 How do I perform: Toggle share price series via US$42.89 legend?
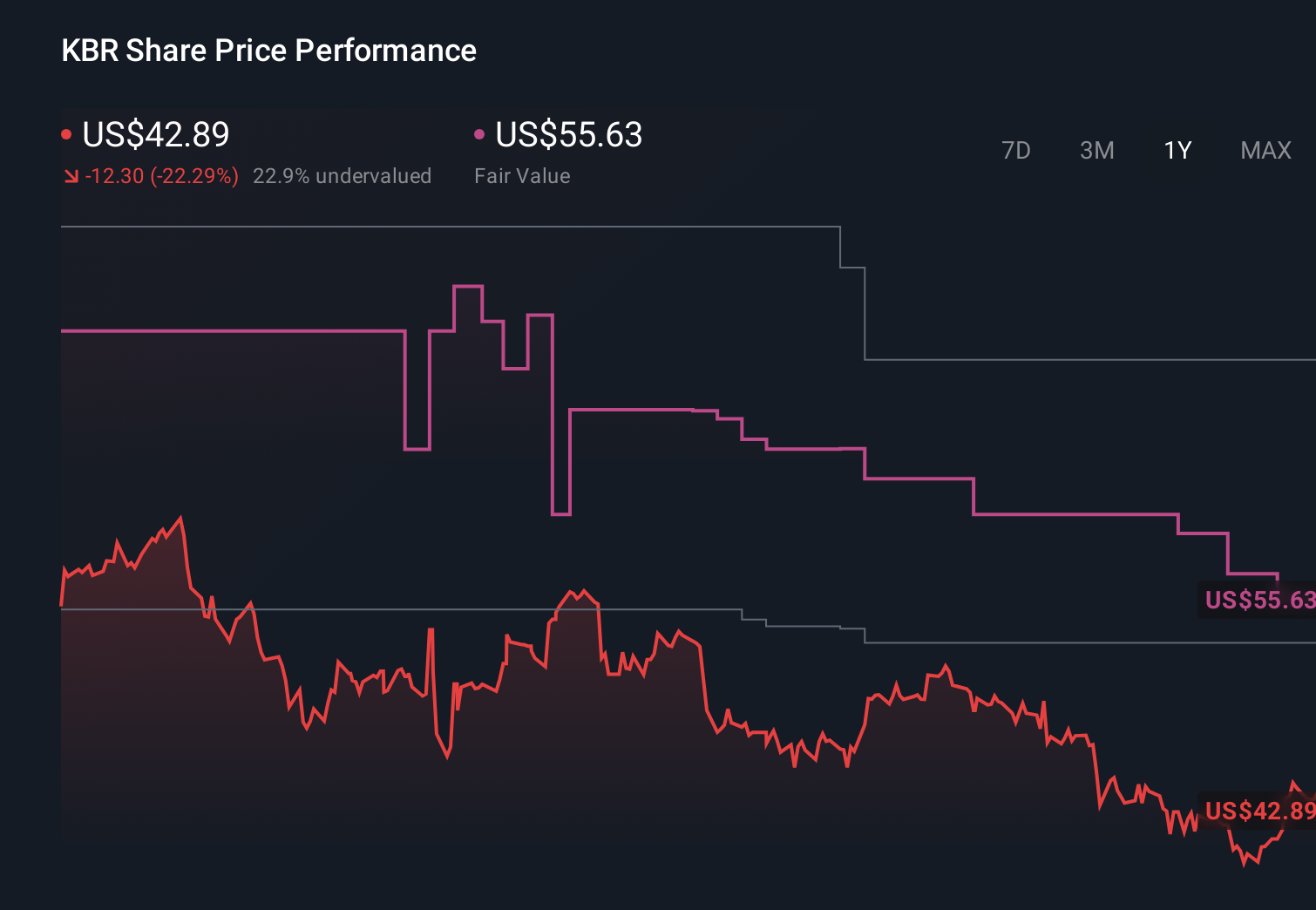pos(155,134)
